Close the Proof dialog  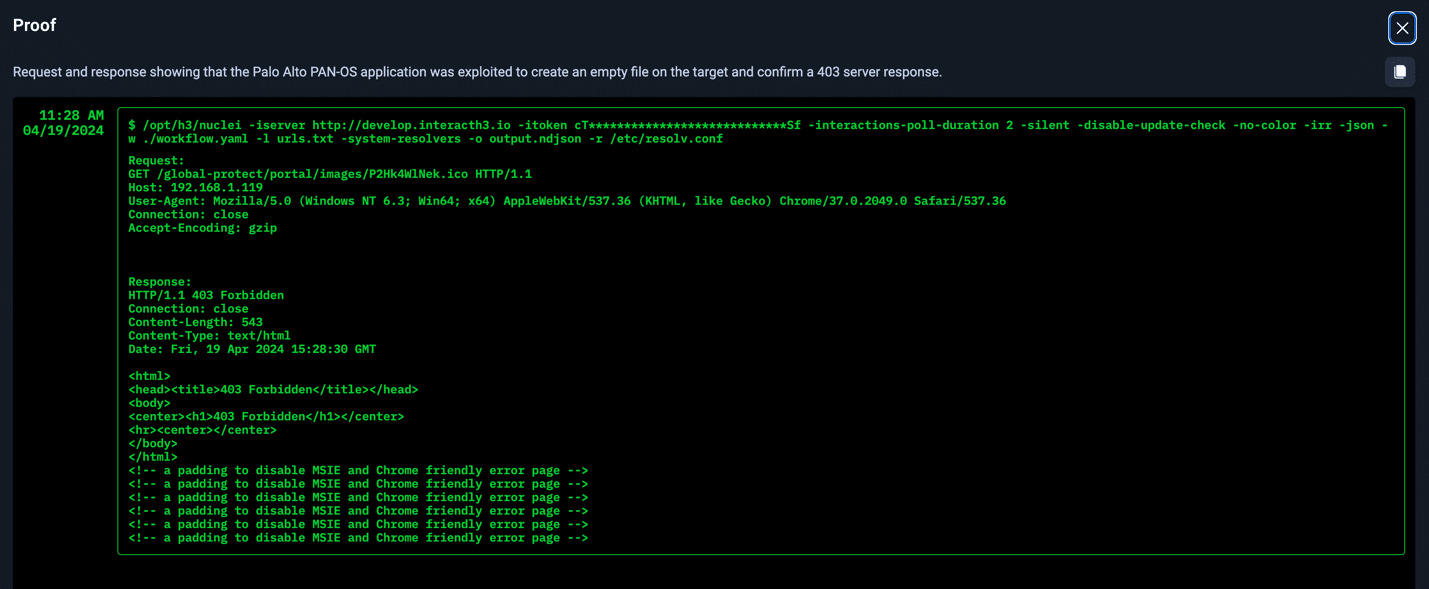[x=1401, y=28]
